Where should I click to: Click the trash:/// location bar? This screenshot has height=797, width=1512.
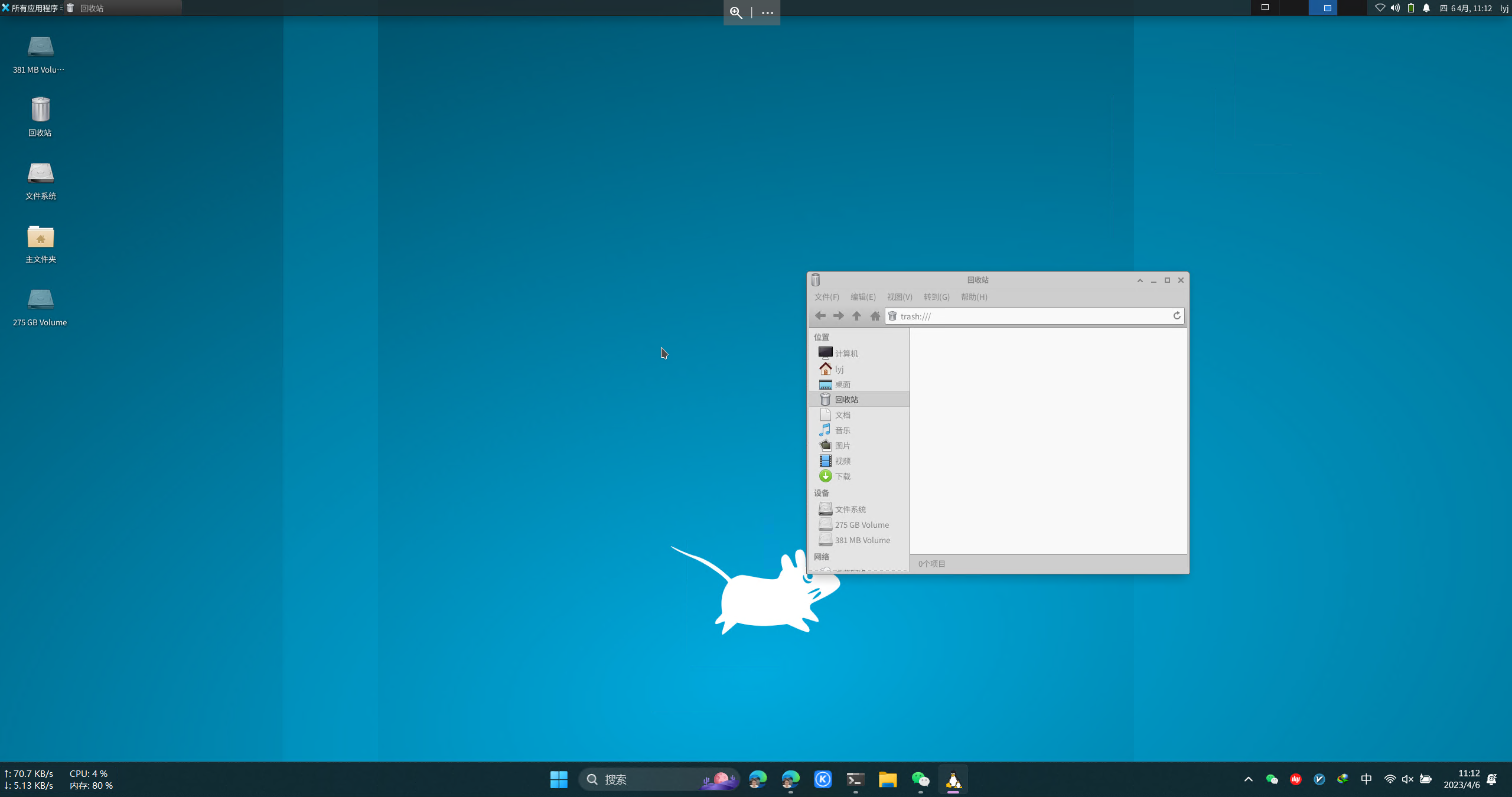(1034, 316)
